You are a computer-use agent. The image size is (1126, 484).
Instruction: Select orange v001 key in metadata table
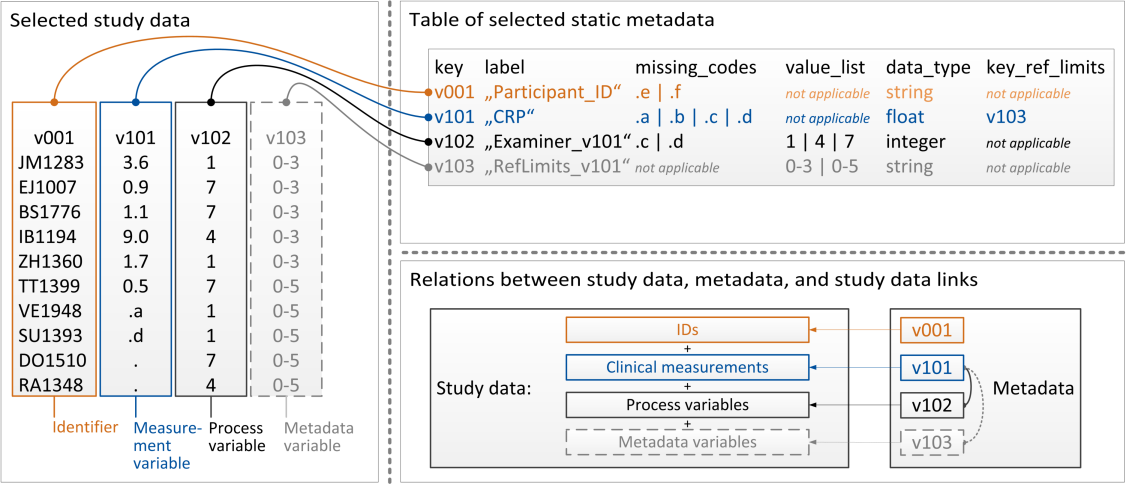(x=456, y=92)
